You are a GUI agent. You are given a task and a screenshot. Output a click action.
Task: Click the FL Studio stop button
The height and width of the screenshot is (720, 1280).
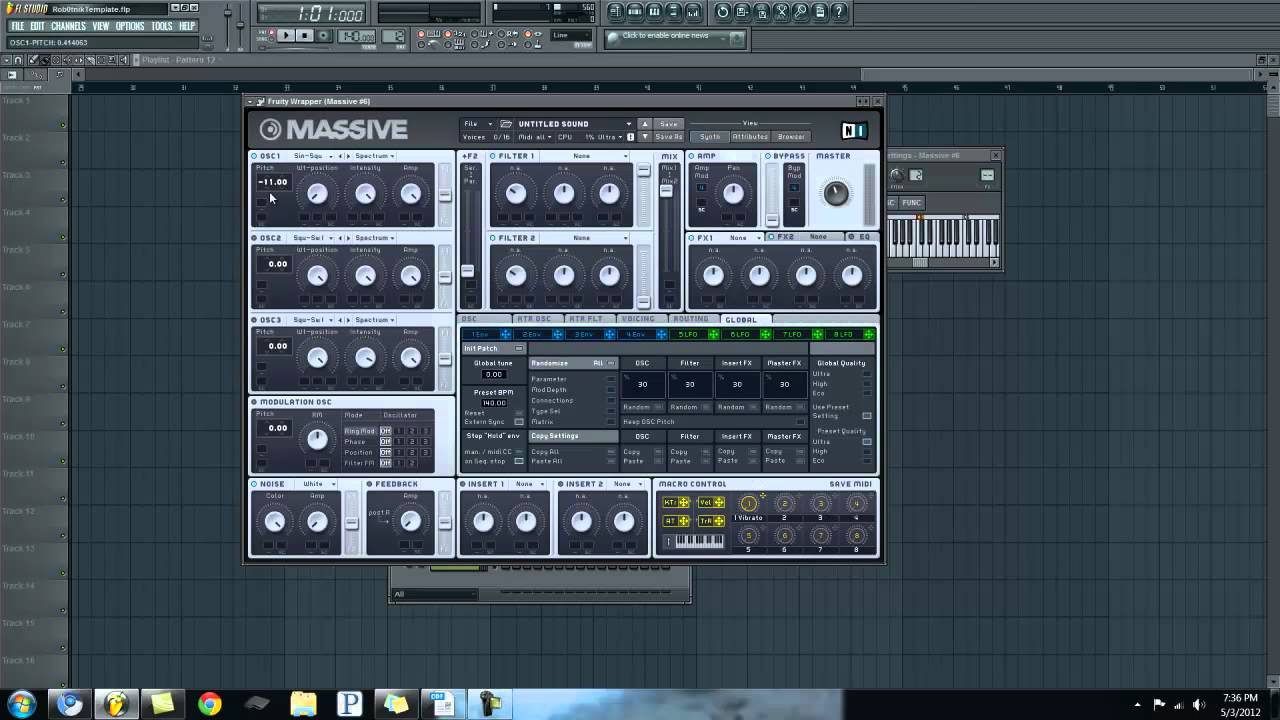305,36
